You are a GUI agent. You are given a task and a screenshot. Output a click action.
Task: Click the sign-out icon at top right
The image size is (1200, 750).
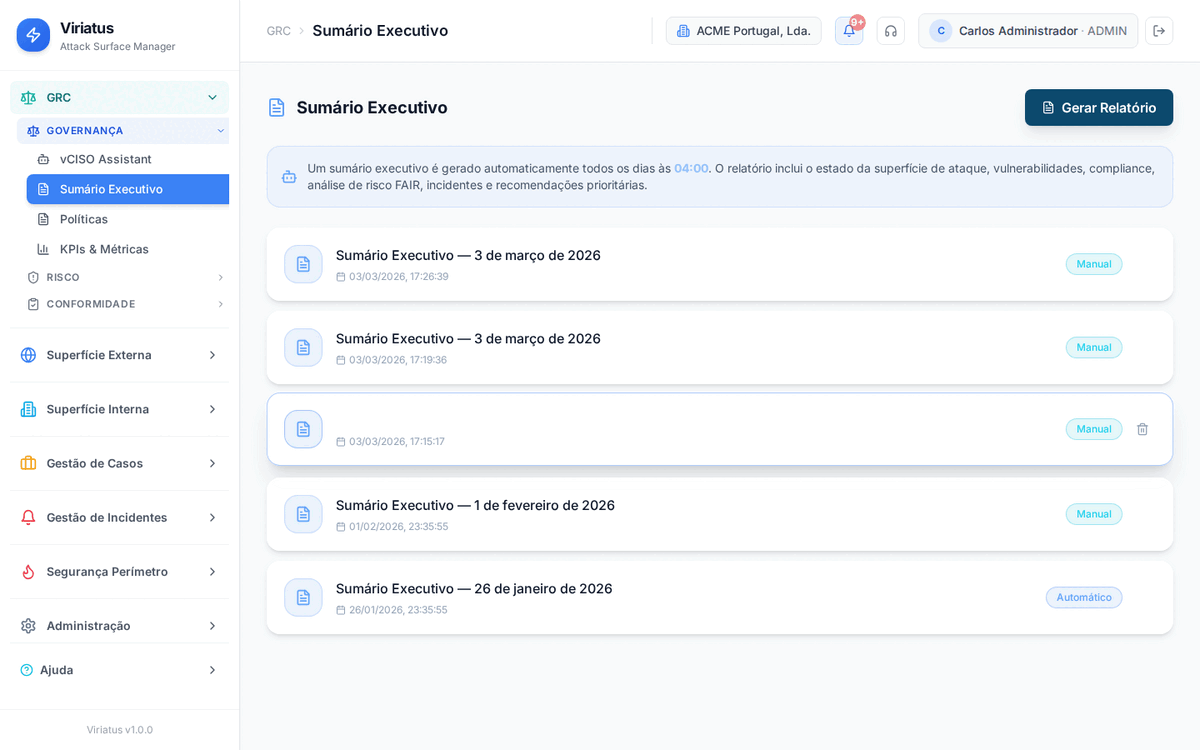(x=1159, y=31)
